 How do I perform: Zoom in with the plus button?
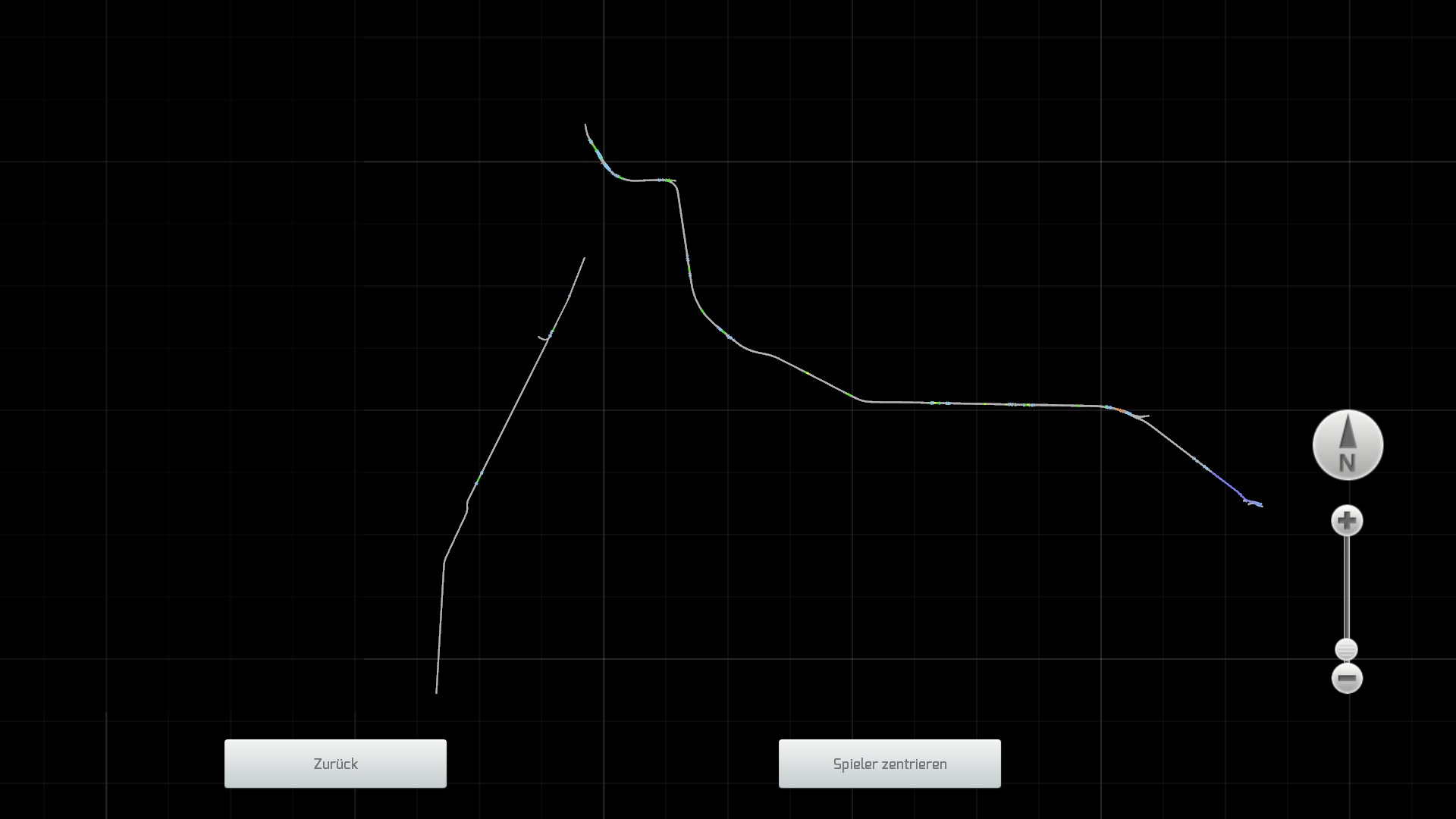tap(1347, 521)
